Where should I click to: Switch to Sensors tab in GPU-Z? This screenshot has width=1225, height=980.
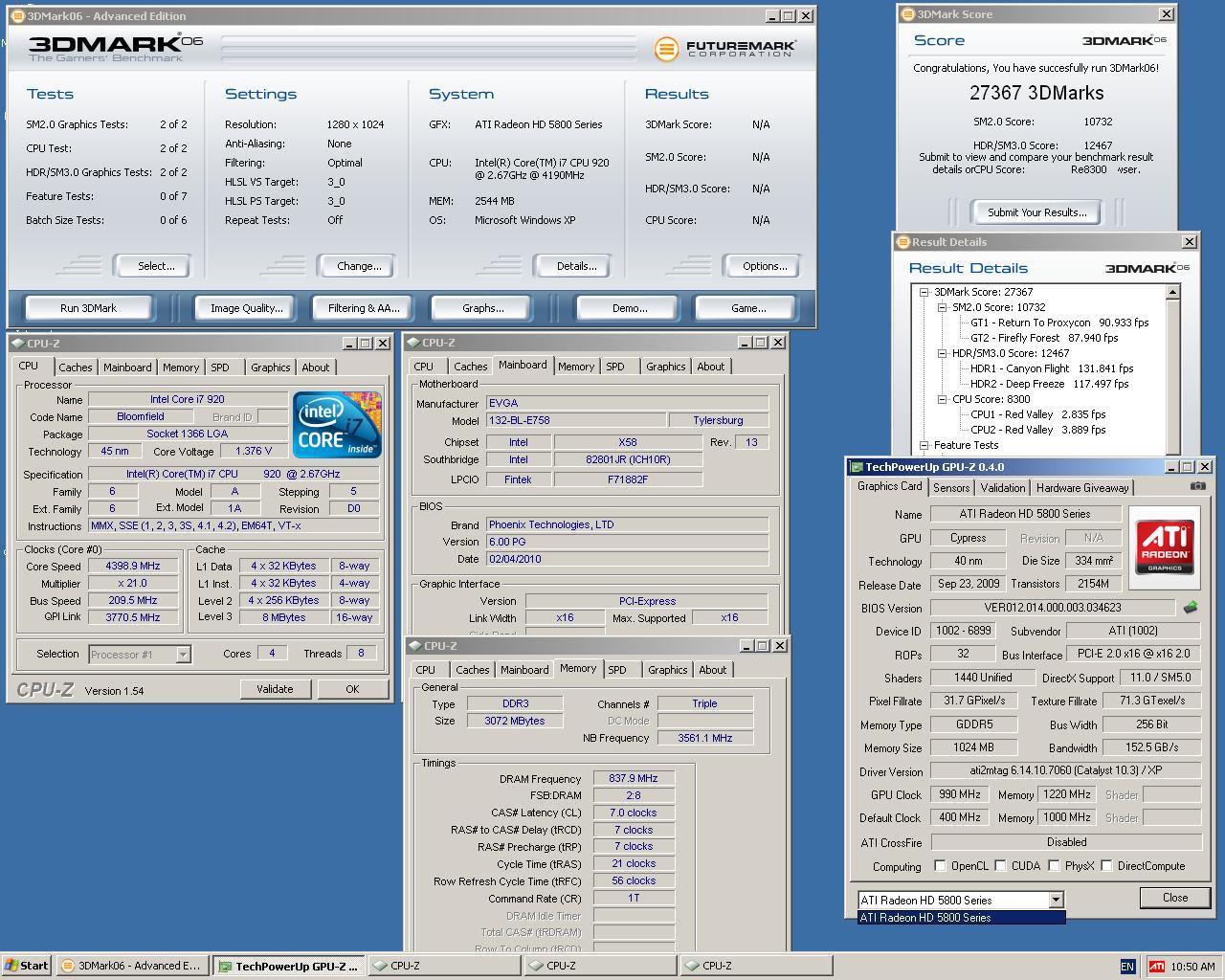click(951, 487)
